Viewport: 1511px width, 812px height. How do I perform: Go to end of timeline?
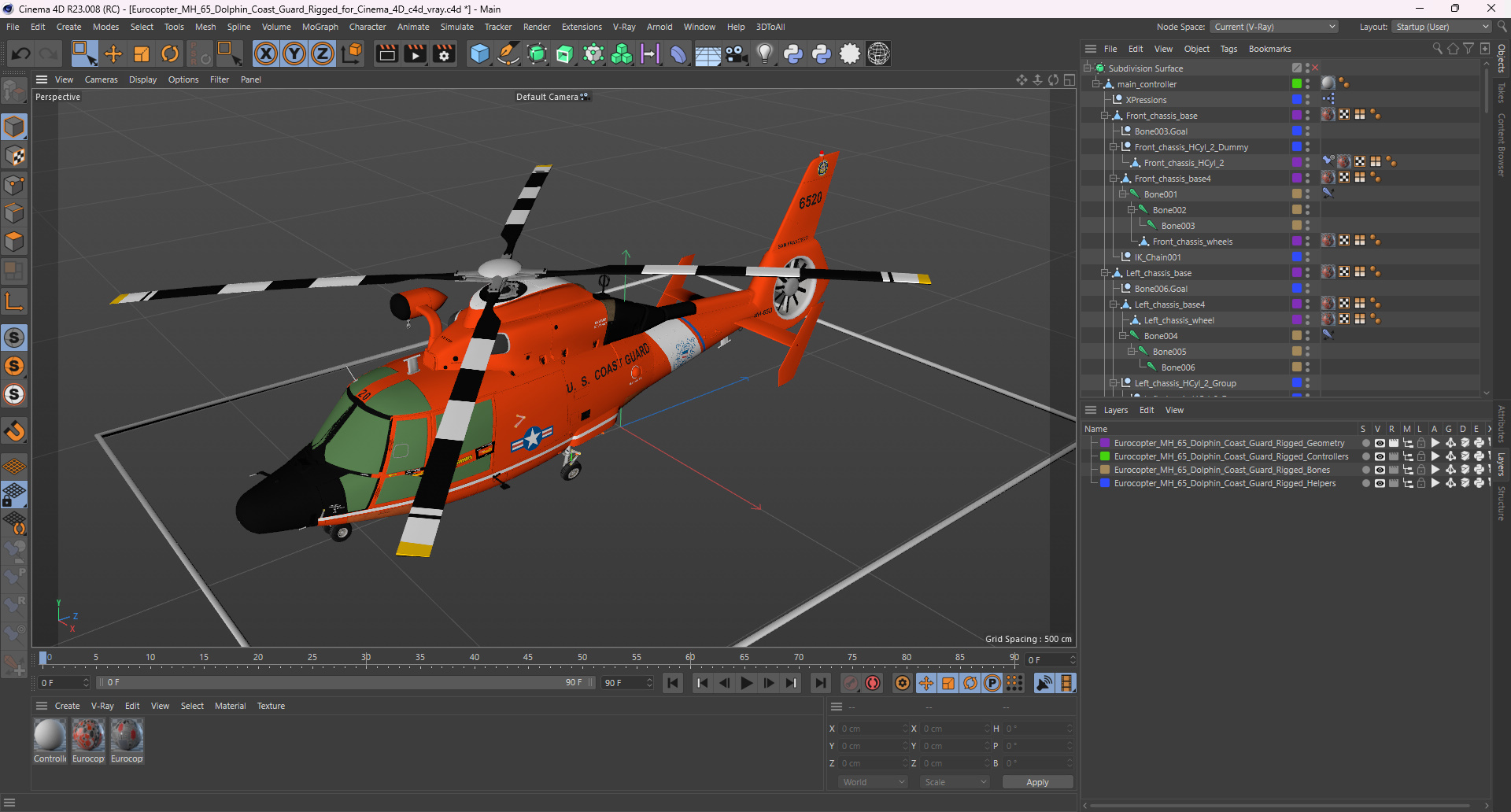[x=820, y=683]
